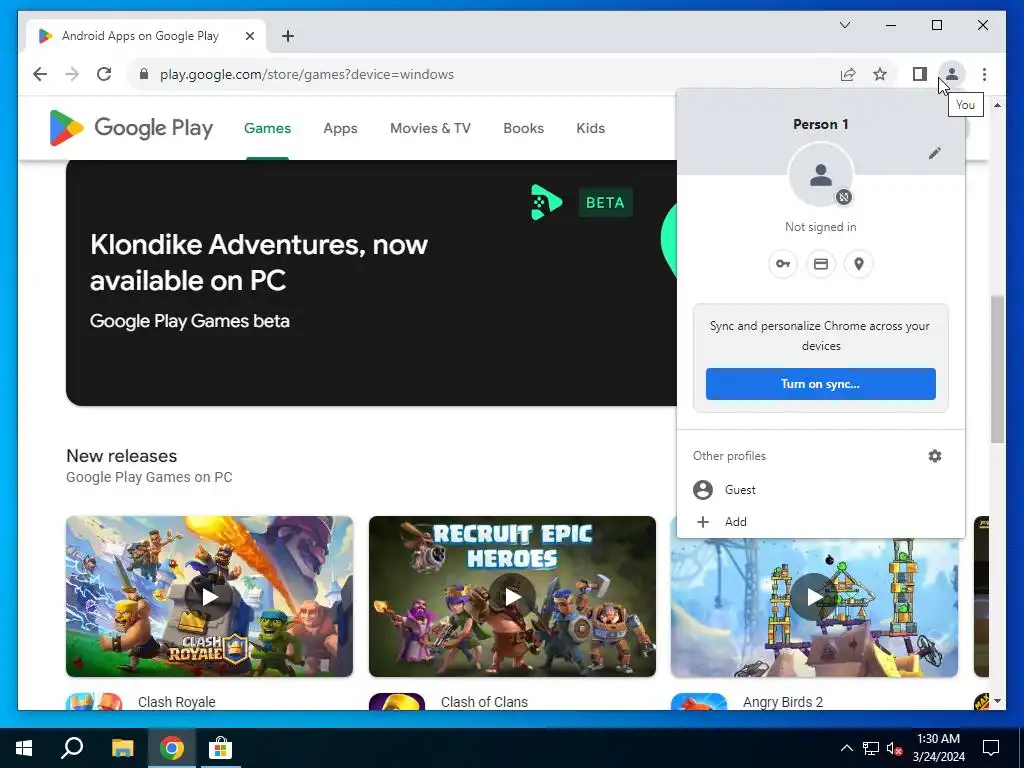Screen dimensions: 1024x768
Task: Click the New releases heading
Action: [x=121, y=456]
